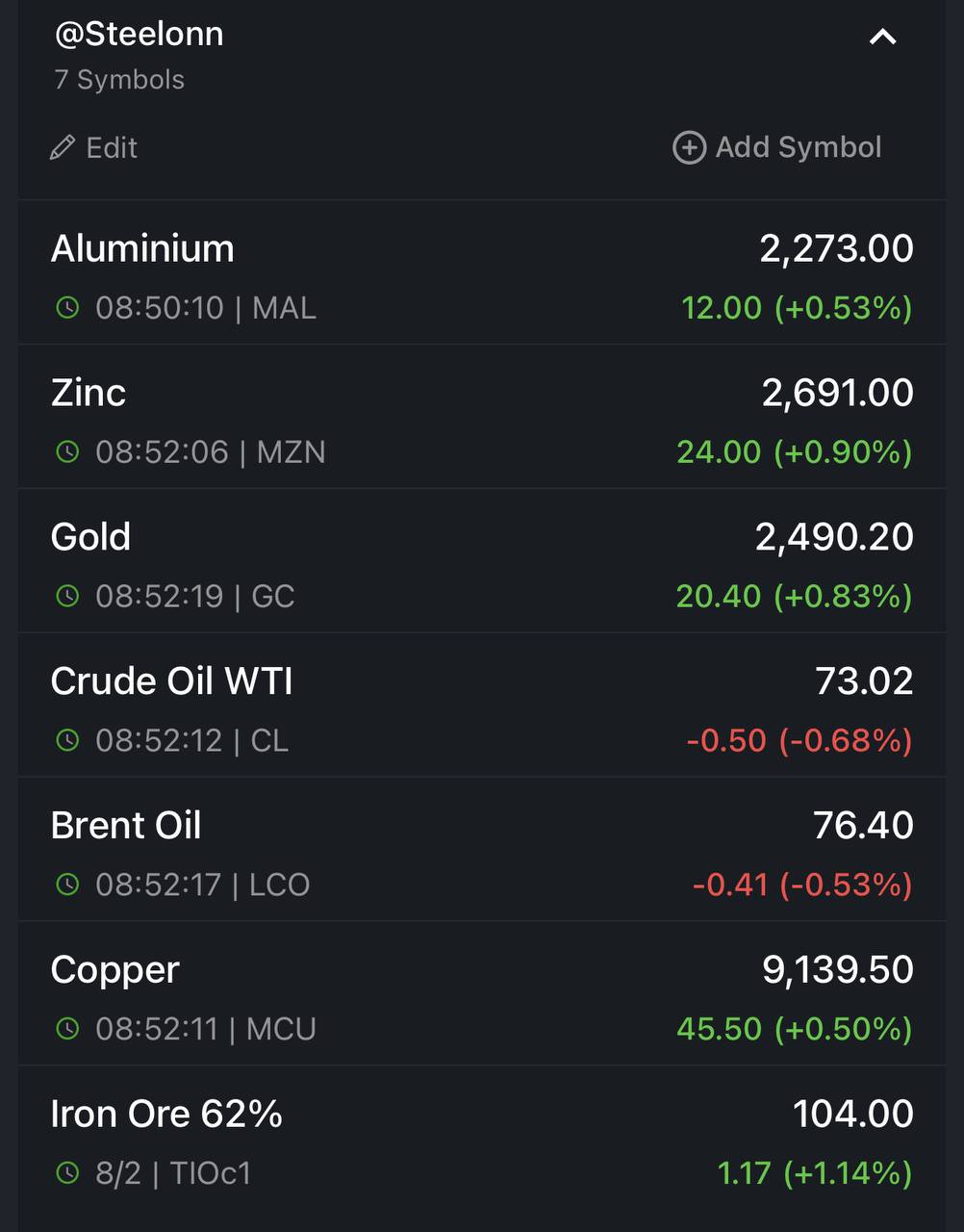Open the Crude Oil WTI entry
Viewport: 964px width, 1232px height.
(x=482, y=706)
